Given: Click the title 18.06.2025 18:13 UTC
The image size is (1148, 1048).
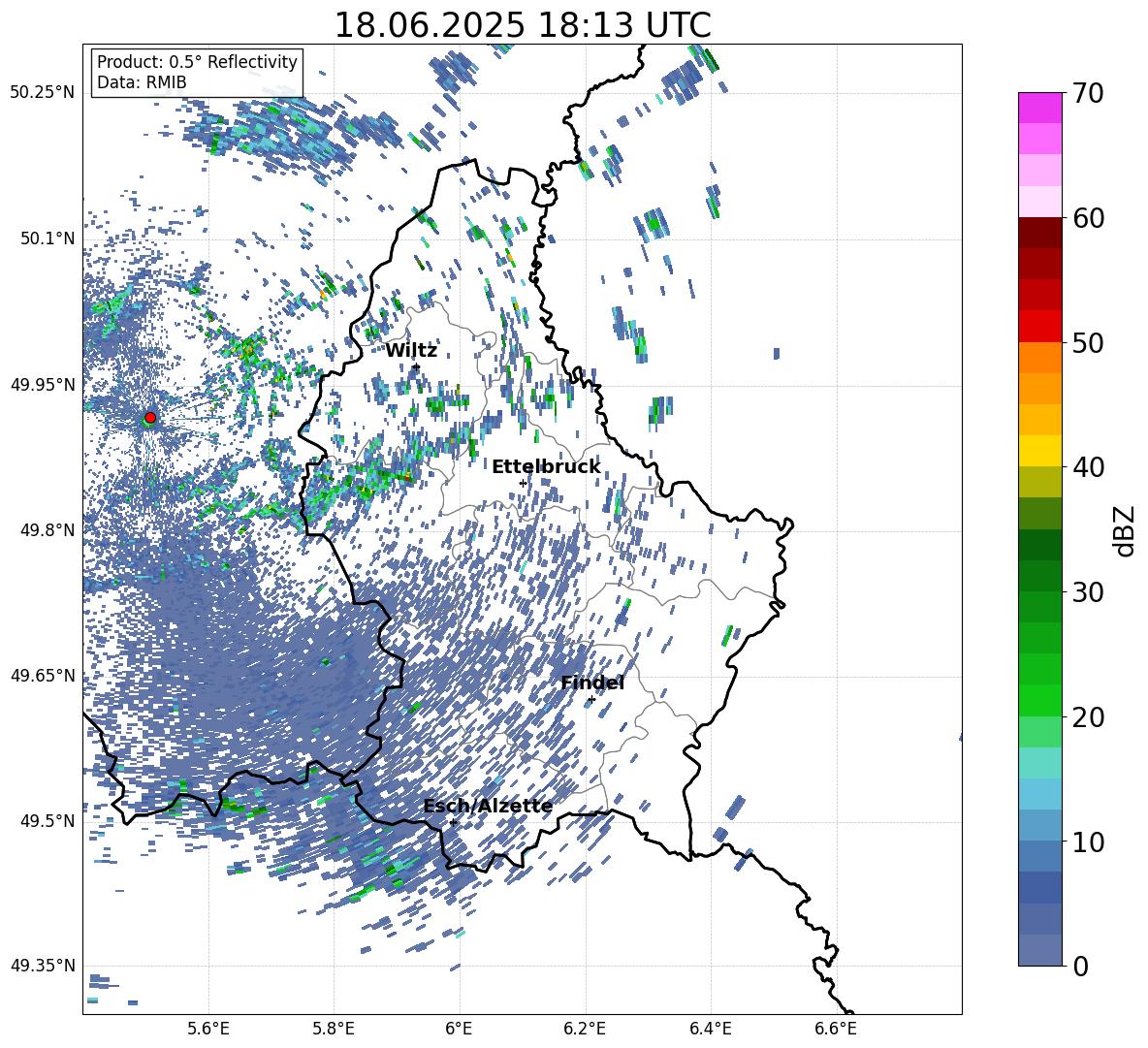Looking at the screenshot, I should coord(523,25).
